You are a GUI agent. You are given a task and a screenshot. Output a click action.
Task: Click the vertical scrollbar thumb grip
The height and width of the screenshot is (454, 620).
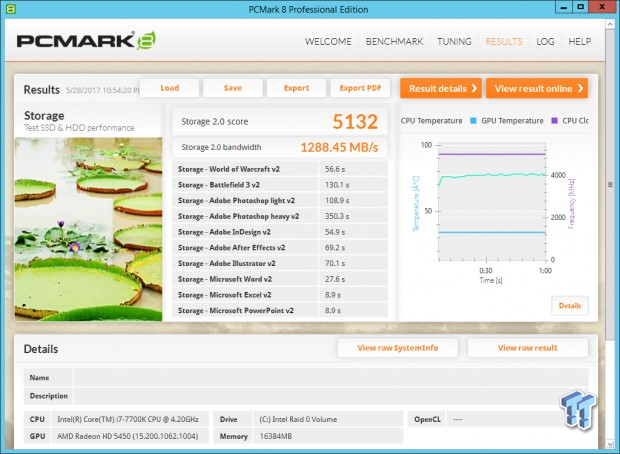pos(610,185)
